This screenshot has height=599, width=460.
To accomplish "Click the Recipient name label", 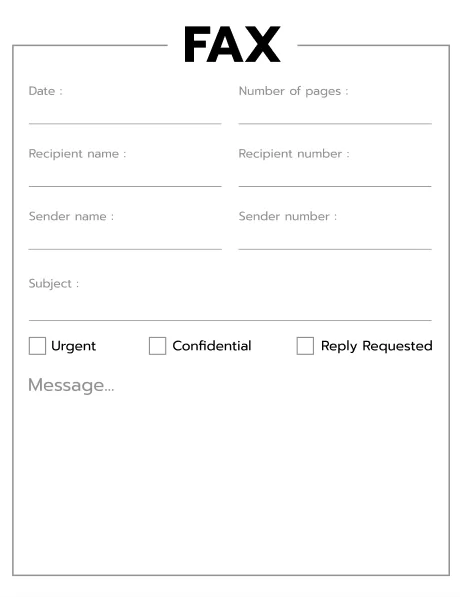I will coord(77,154).
